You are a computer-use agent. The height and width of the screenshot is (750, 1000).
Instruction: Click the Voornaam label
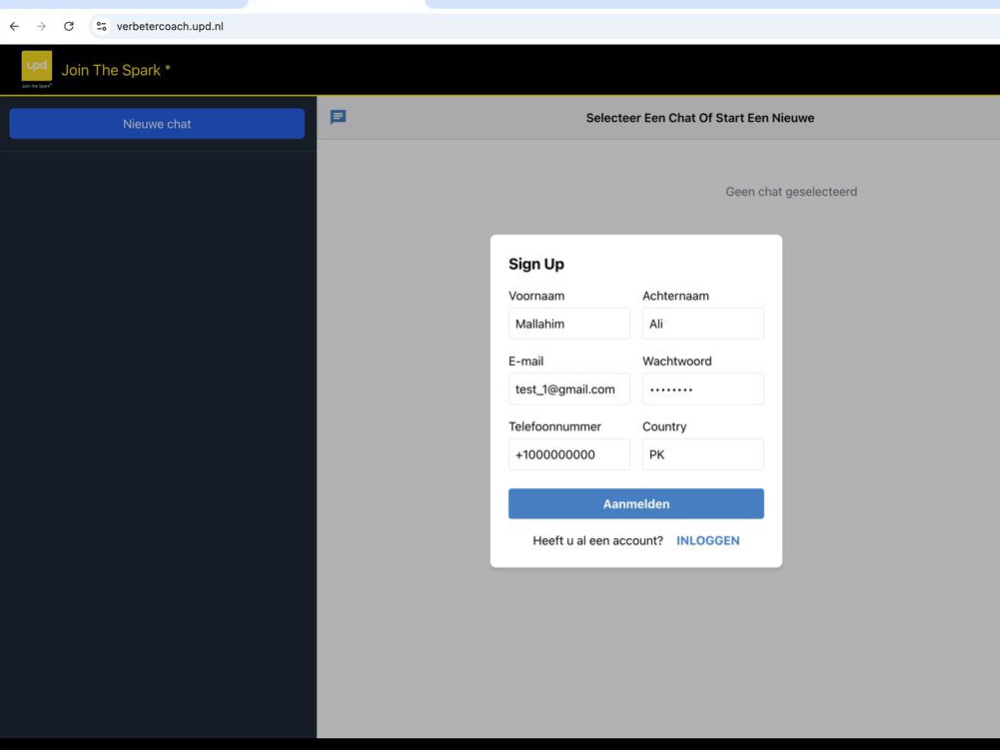coord(536,296)
